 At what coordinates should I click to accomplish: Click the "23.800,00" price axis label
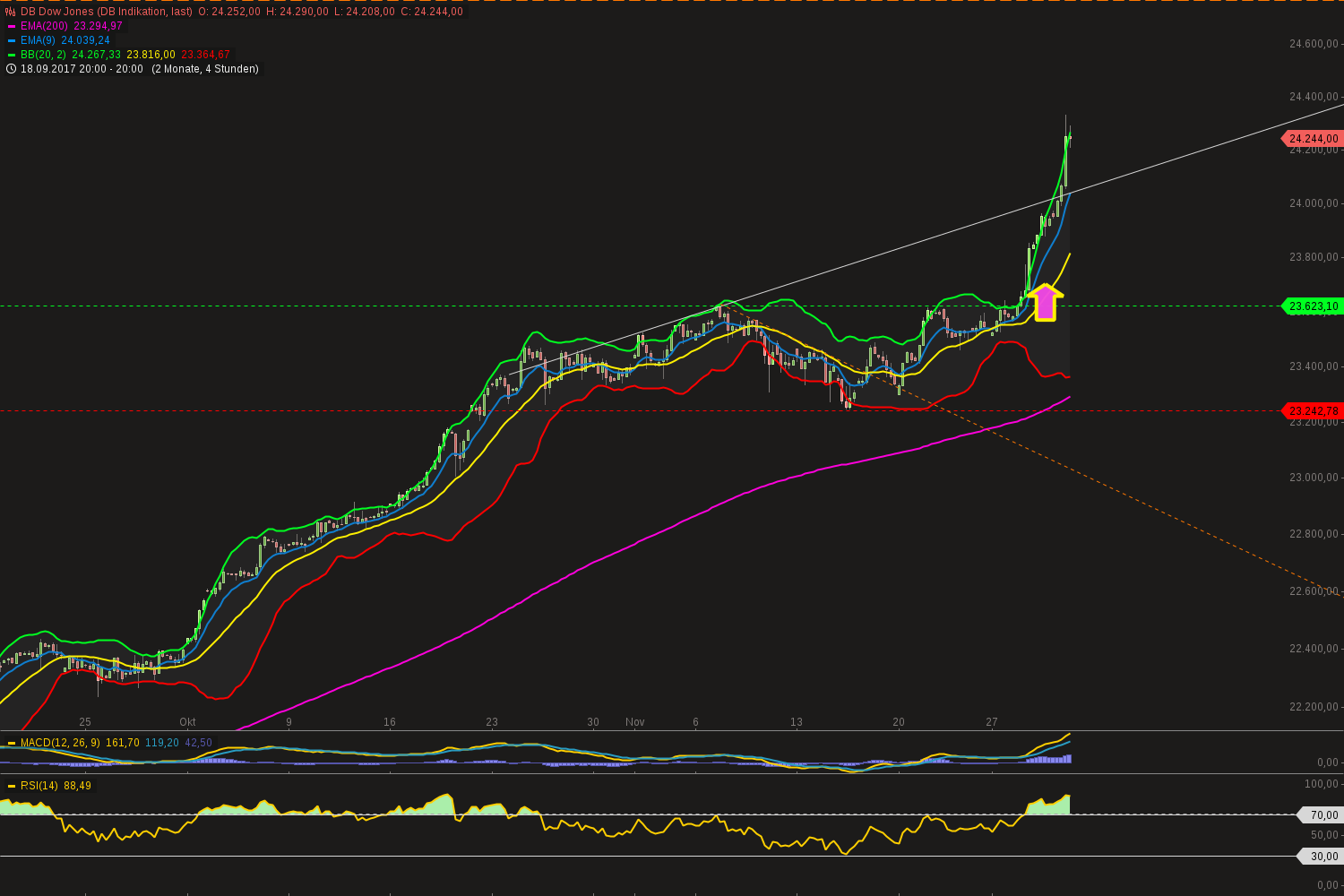1314,258
